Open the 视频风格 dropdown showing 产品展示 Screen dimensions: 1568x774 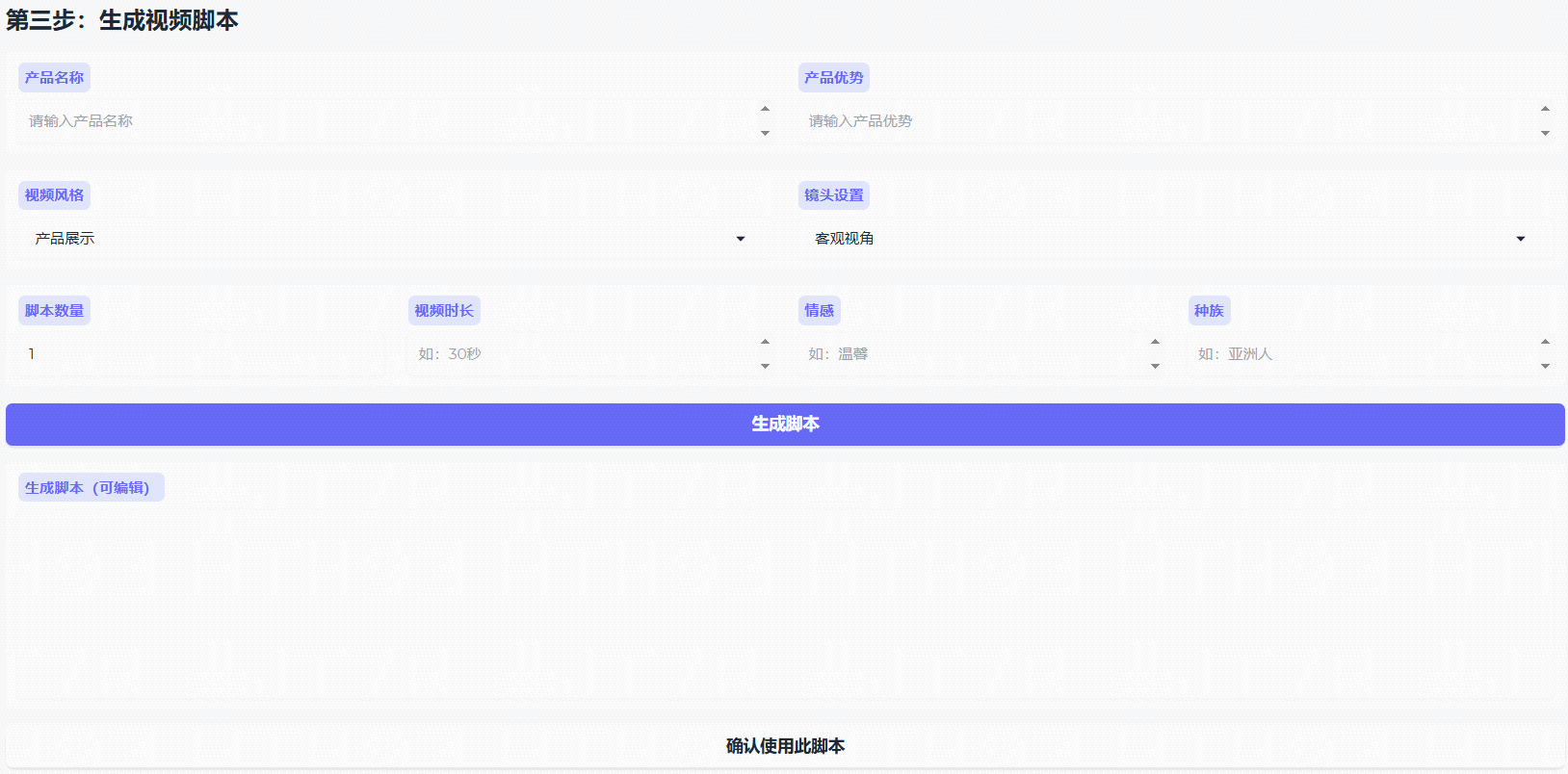385,239
